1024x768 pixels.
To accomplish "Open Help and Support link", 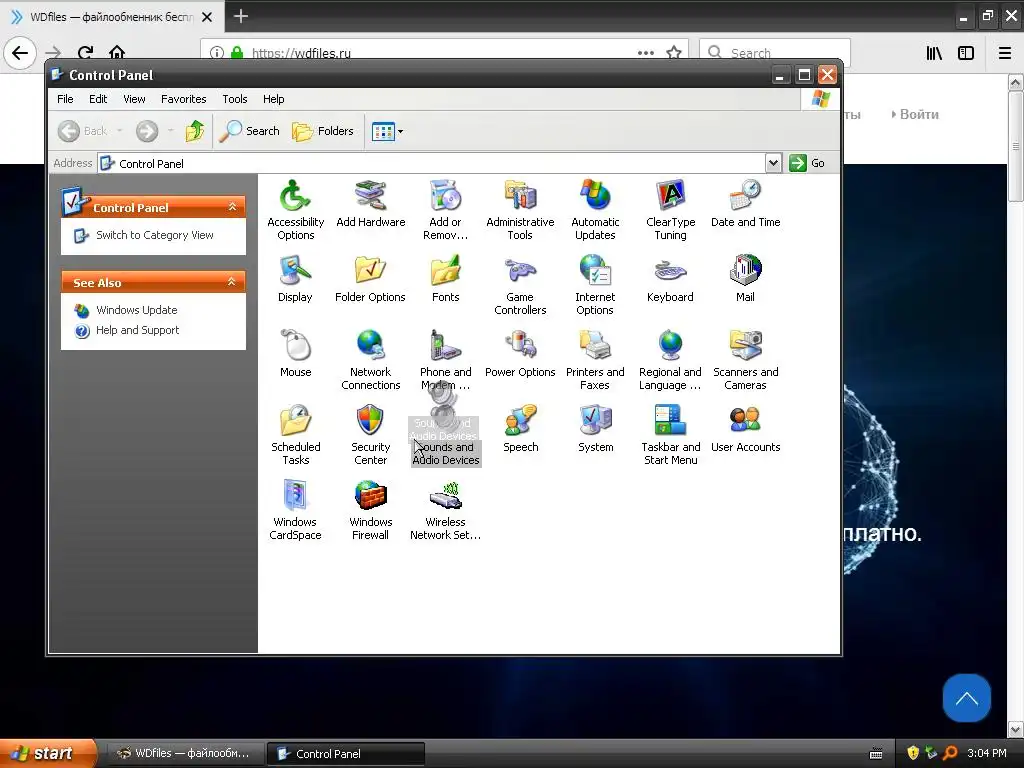I will (x=137, y=330).
